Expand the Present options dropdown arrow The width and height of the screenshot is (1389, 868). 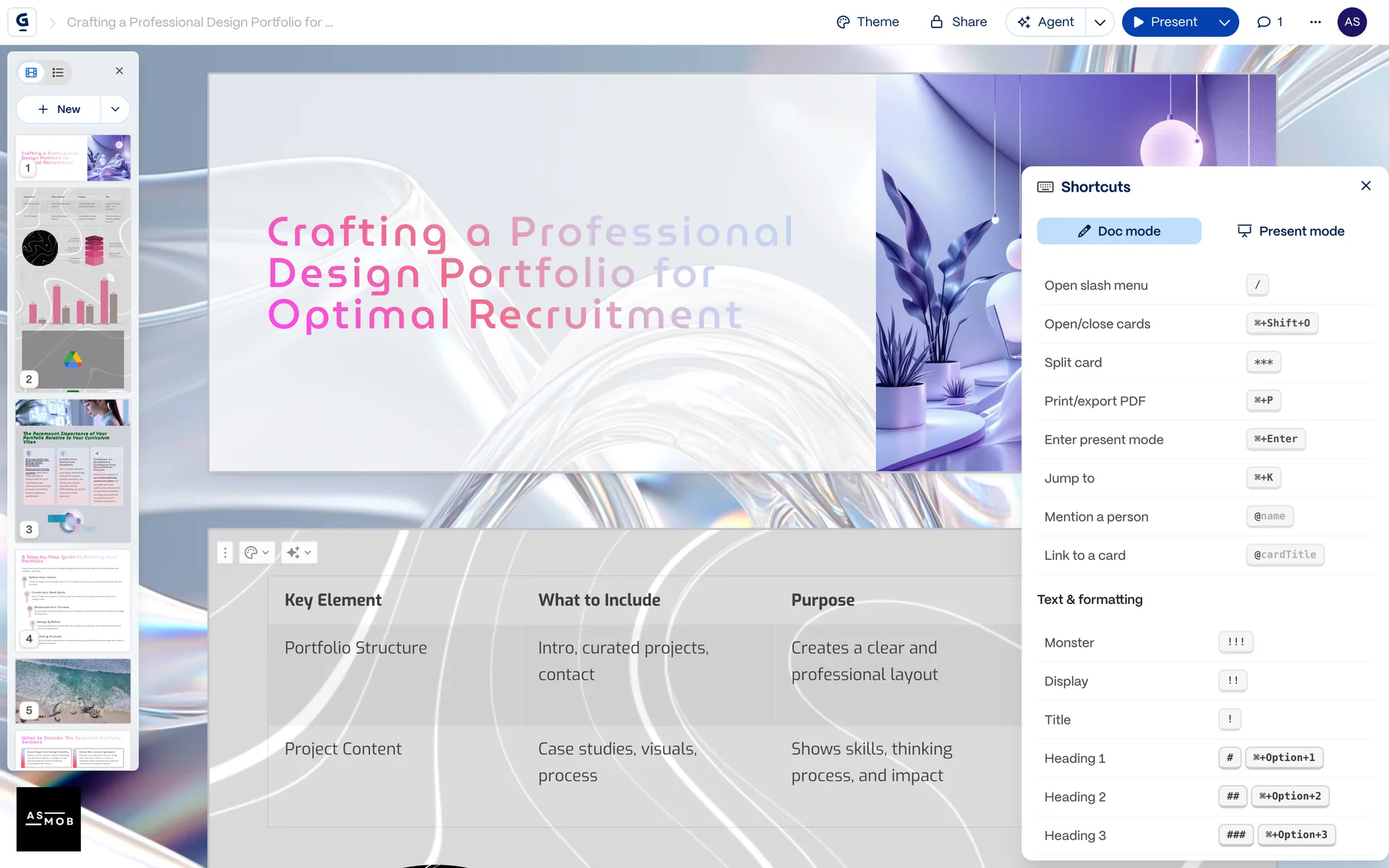point(1224,22)
